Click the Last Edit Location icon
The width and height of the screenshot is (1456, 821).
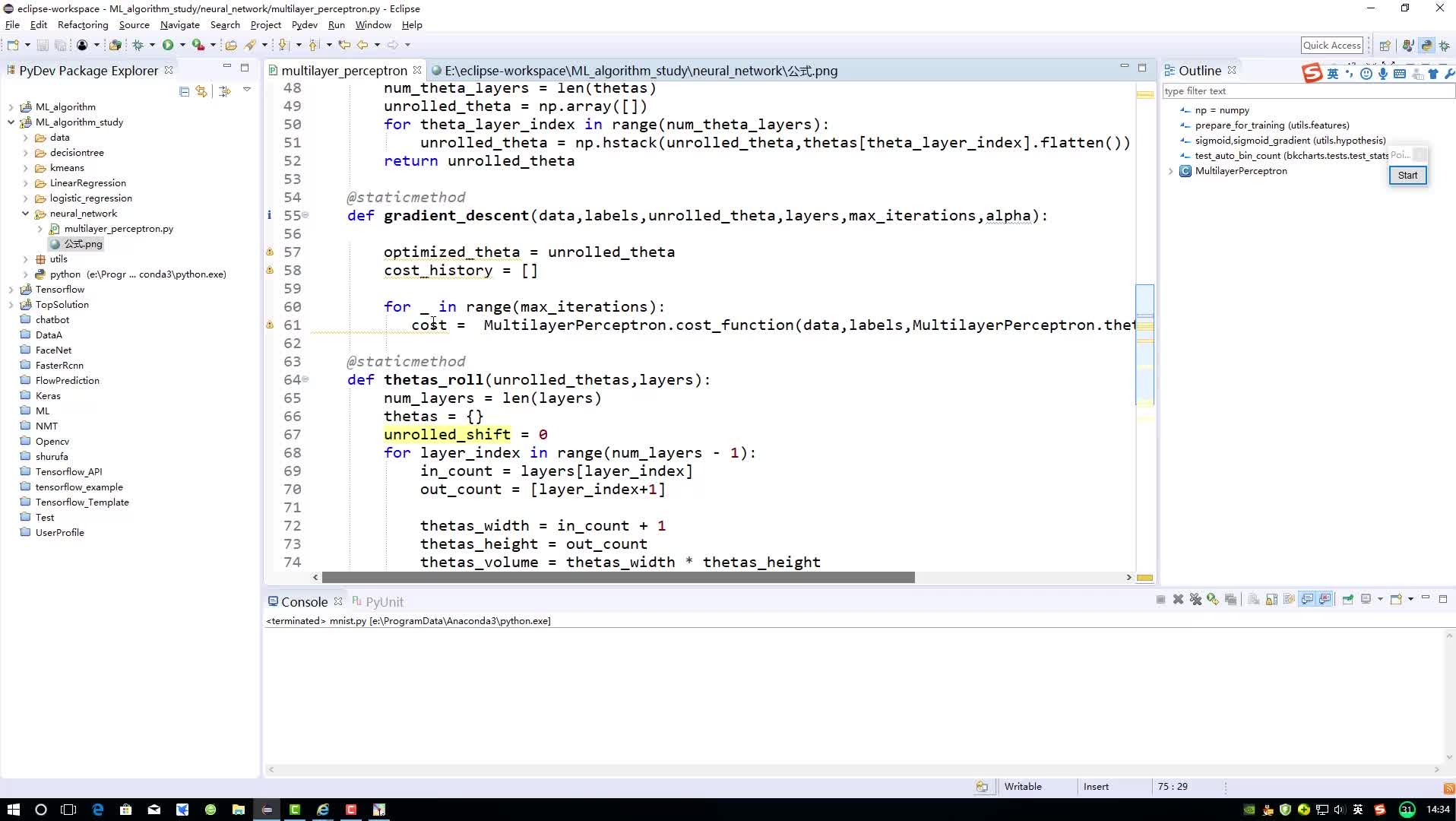pos(344,45)
